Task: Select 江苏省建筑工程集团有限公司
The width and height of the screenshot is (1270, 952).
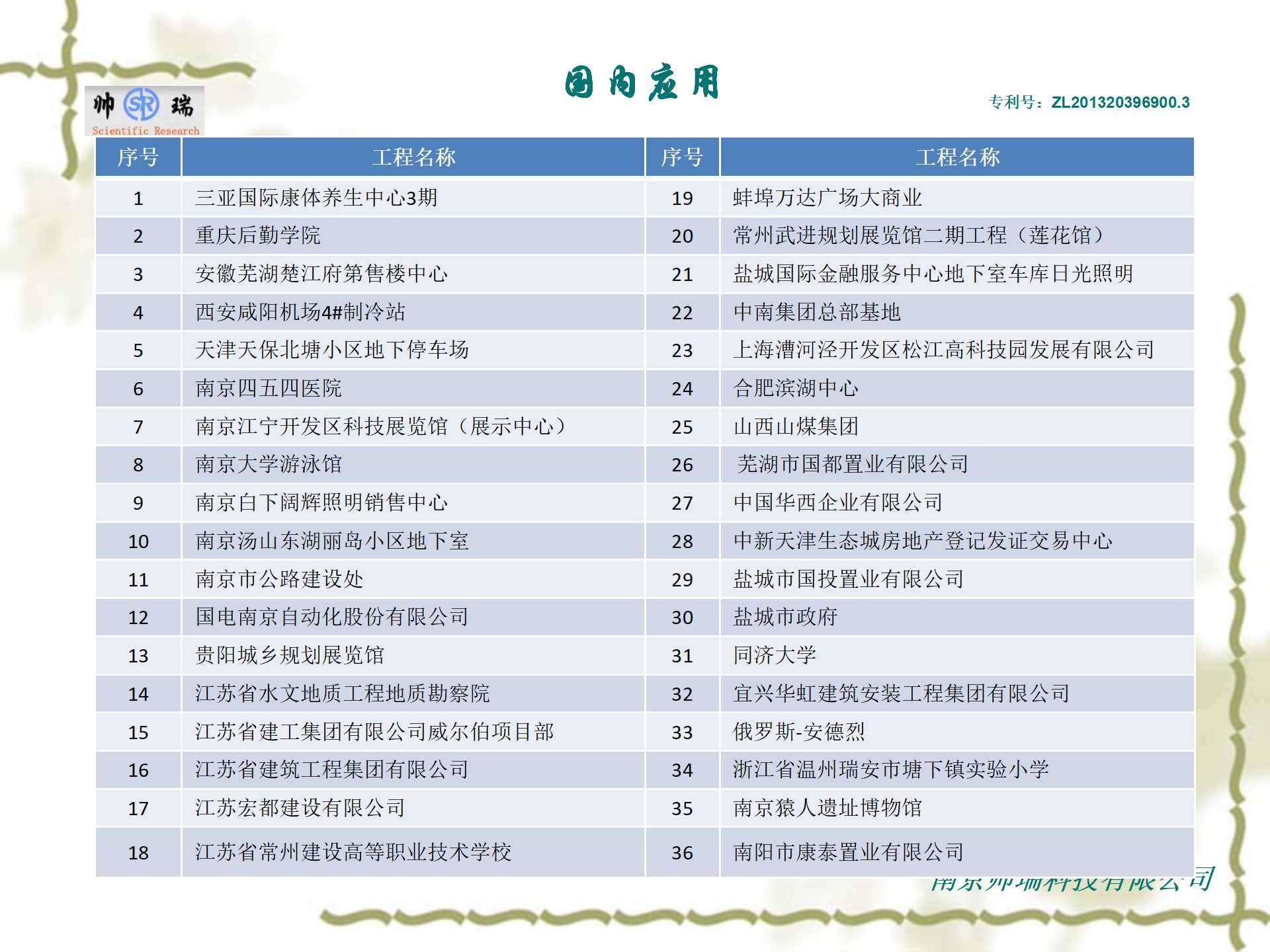Action: pos(413,770)
